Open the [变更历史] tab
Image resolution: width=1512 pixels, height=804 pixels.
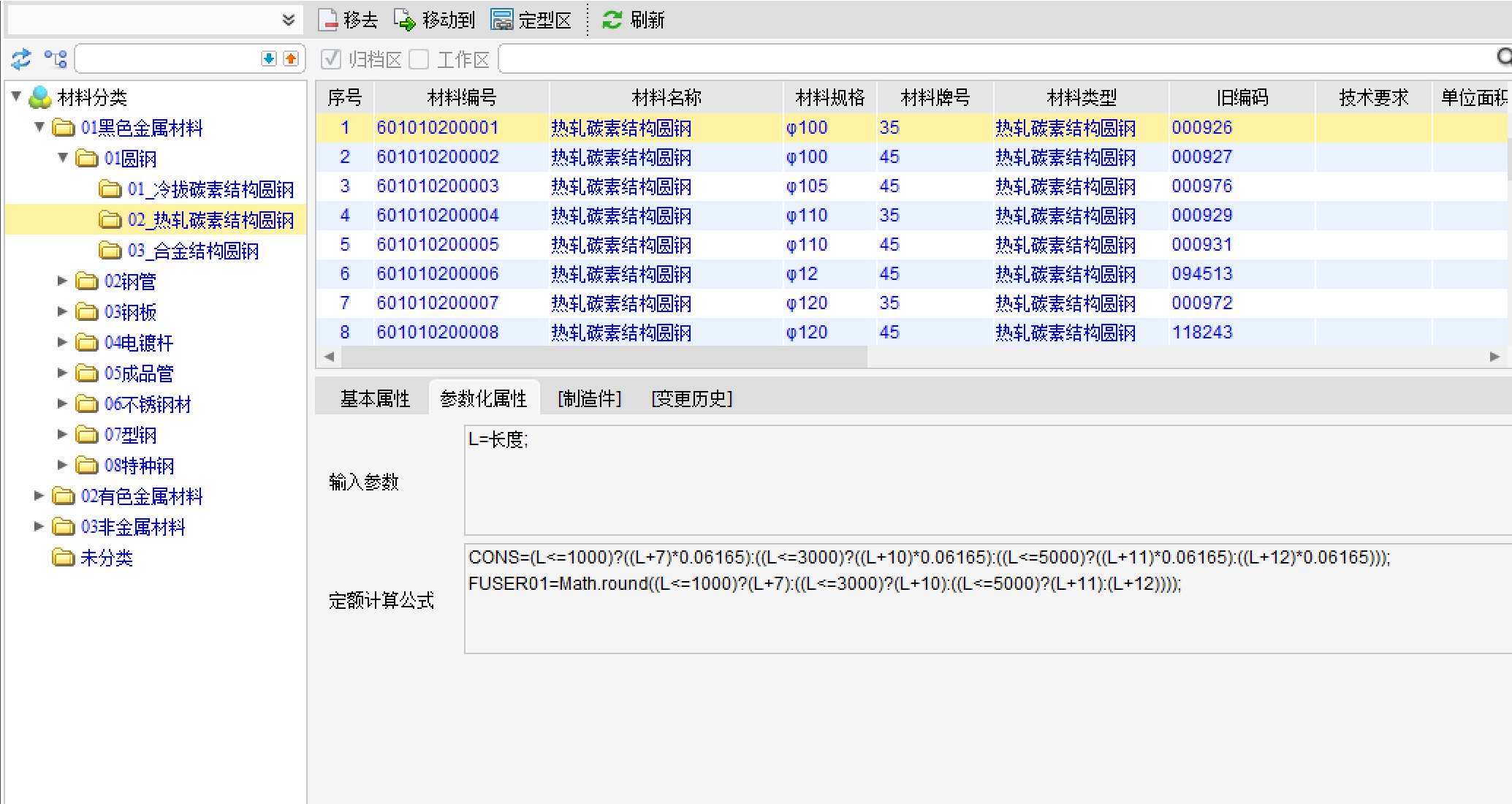(x=691, y=398)
